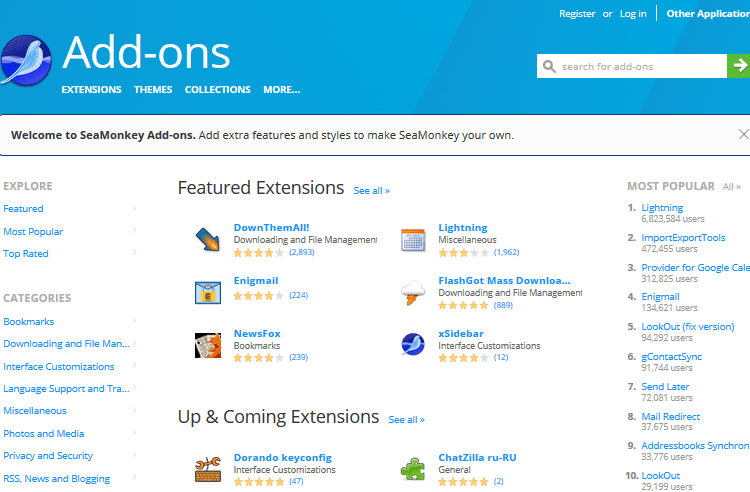
Task: Open the xSidebar title link
Action: pos(461,334)
